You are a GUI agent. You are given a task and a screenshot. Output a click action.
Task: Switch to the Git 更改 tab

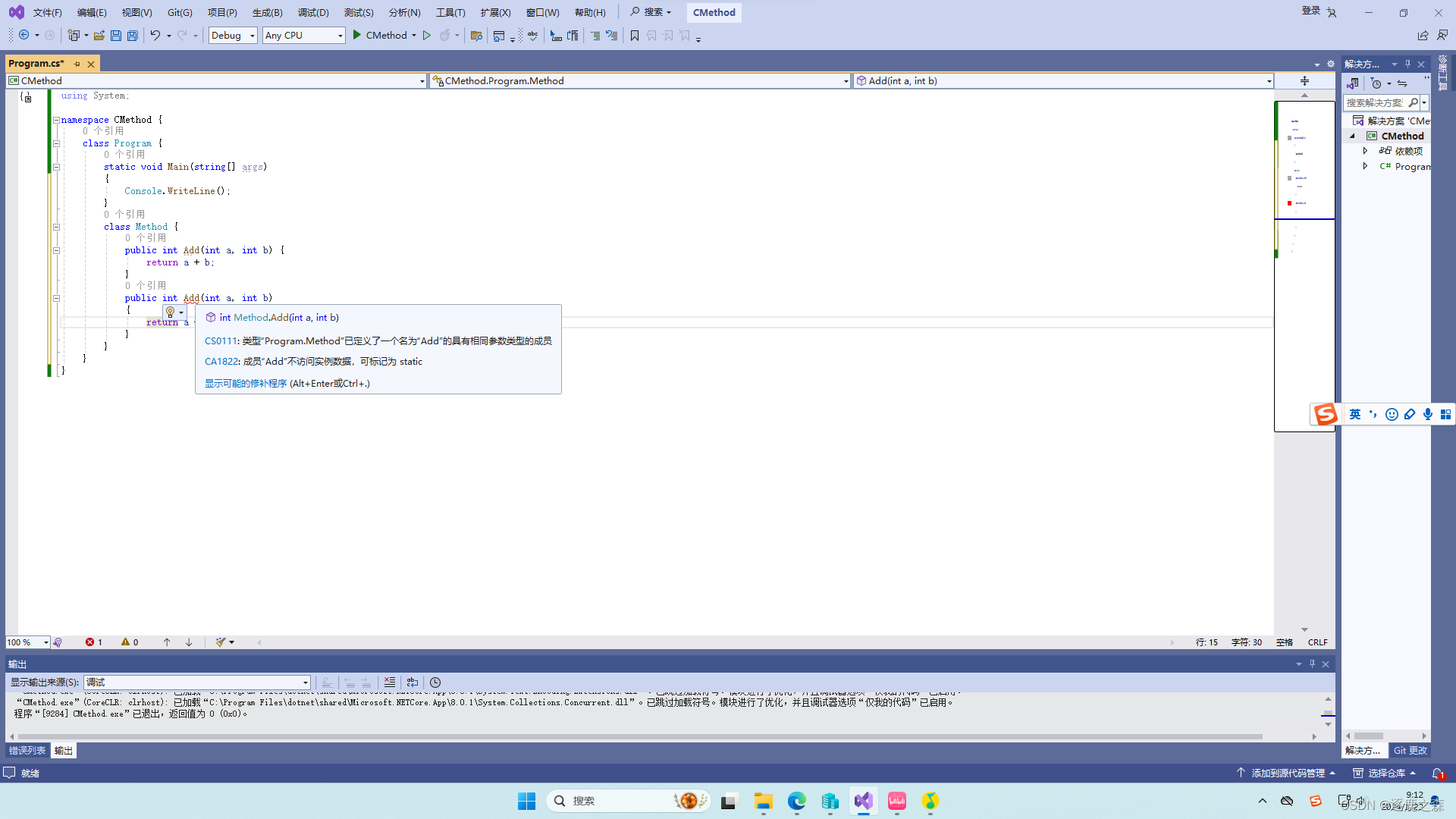(x=1410, y=751)
